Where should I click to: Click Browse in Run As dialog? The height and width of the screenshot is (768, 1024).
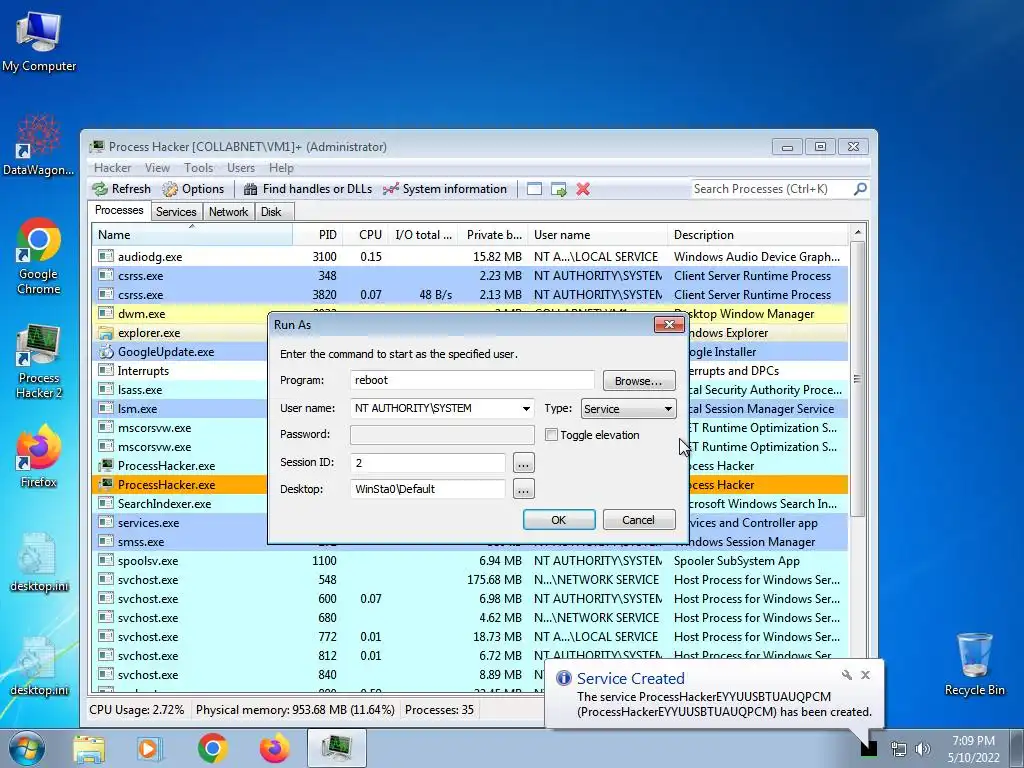pos(638,381)
